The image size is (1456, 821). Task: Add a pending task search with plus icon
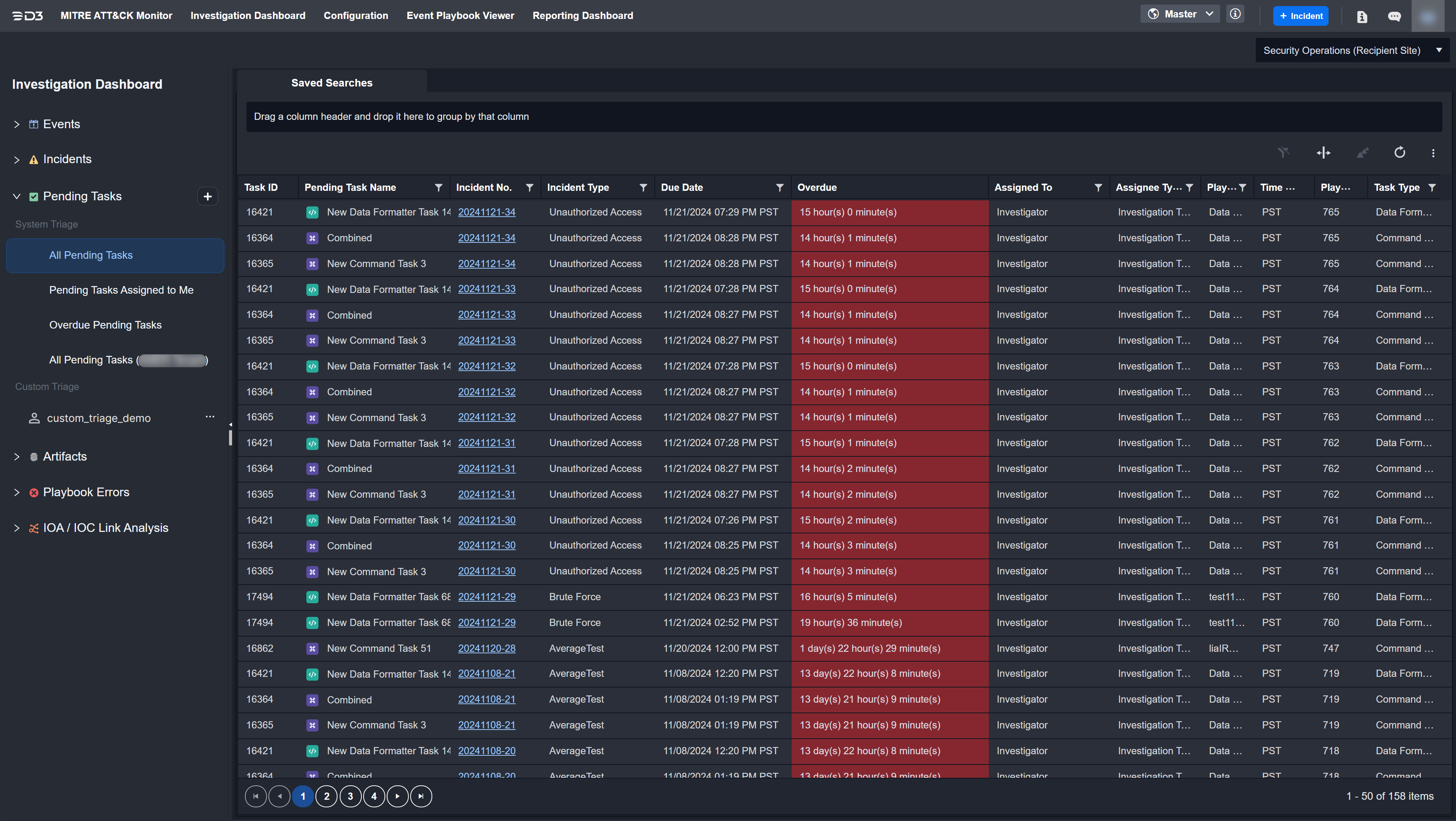point(207,196)
